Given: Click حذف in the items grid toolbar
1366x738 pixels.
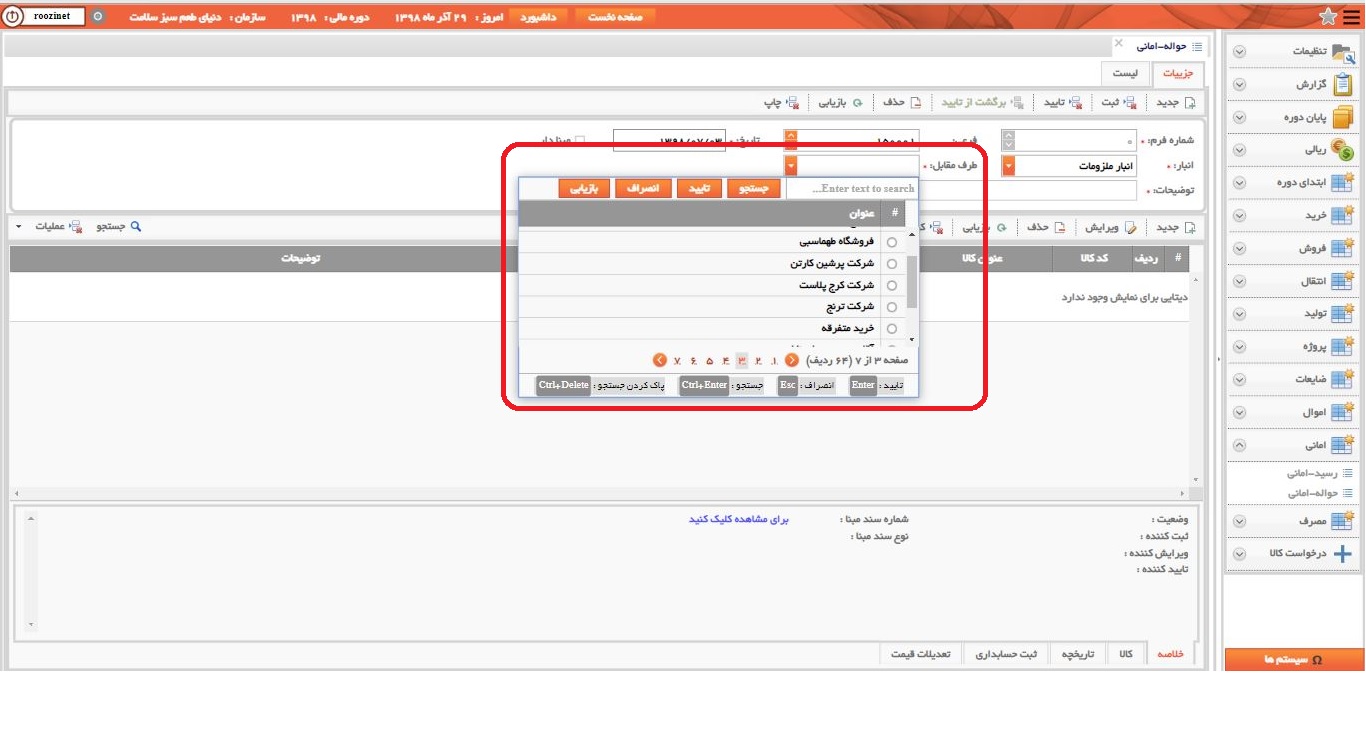Looking at the screenshot, I should pos(1045,227).
